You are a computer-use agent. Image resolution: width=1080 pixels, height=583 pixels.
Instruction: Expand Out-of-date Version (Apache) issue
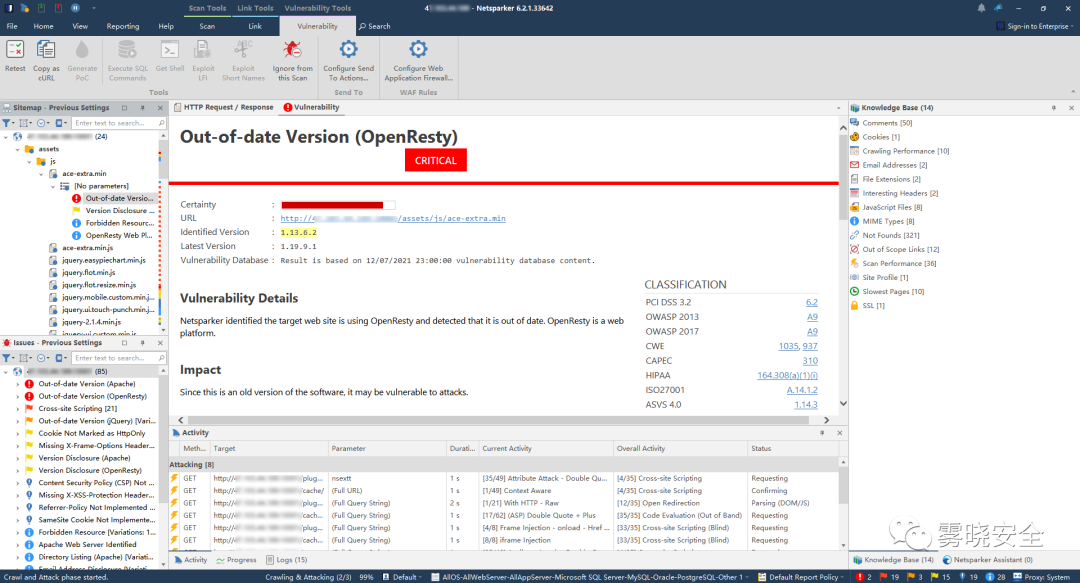coord(18,384)
